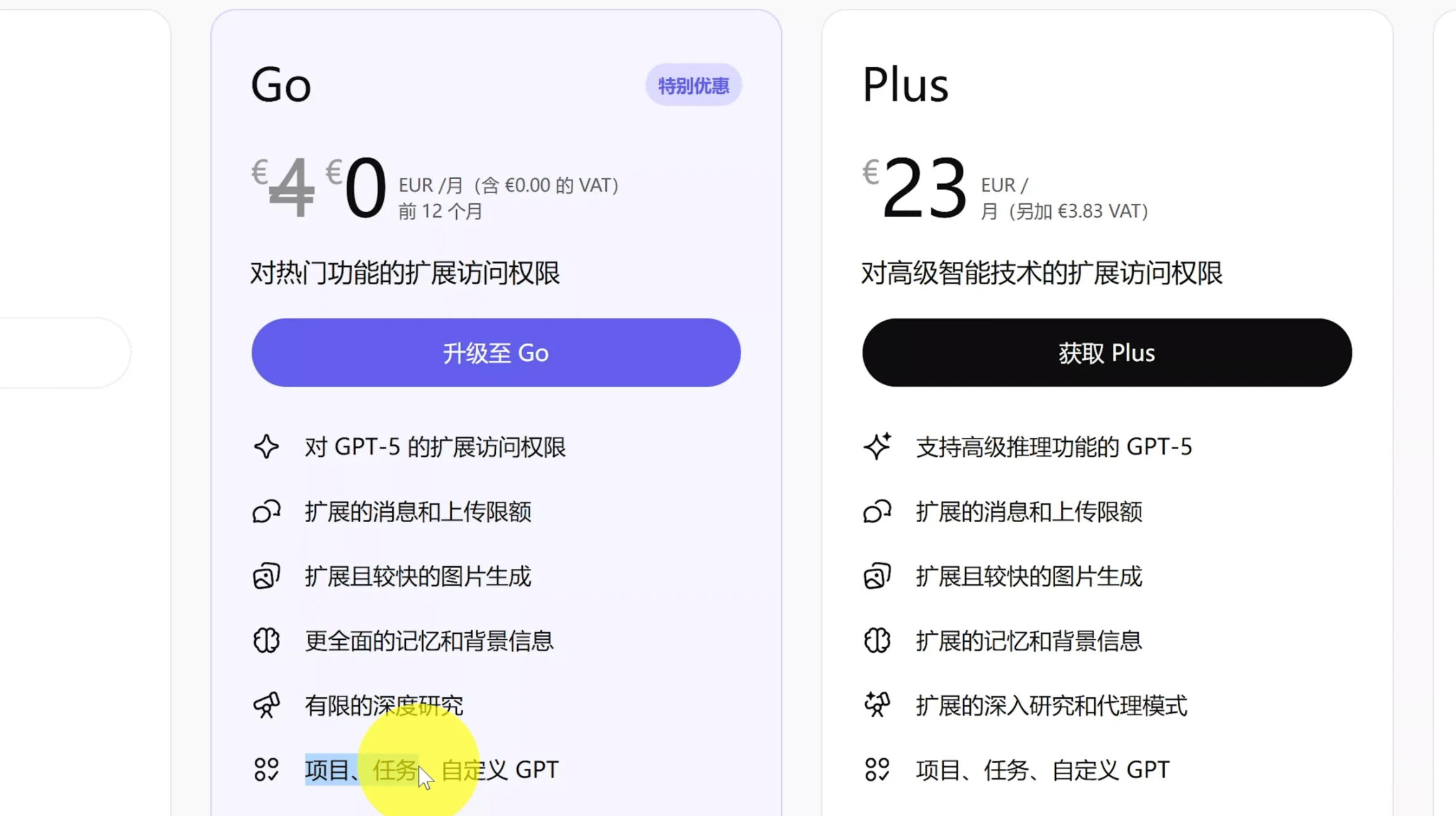Click the Plus plan image generation icon

coord(877,576)
